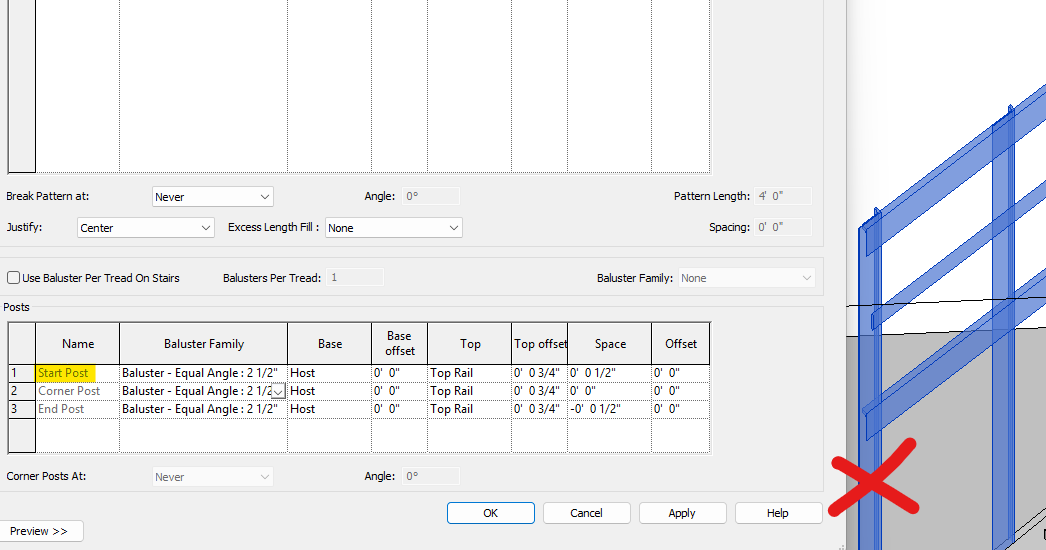This screenshot has width=1046, height=550.
Task: Click Start Post Base offset cell
Action: point(400,373)
